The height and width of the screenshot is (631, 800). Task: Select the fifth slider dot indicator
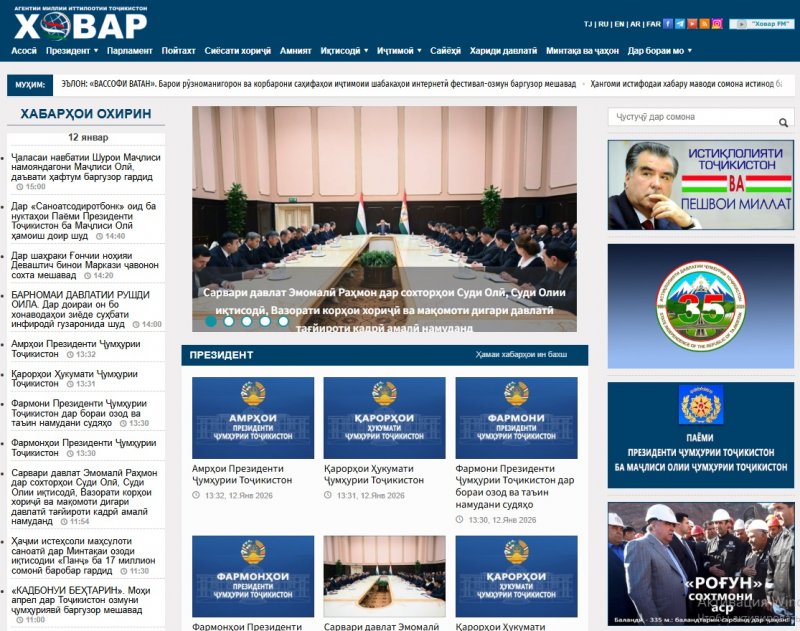coord(283,321)
